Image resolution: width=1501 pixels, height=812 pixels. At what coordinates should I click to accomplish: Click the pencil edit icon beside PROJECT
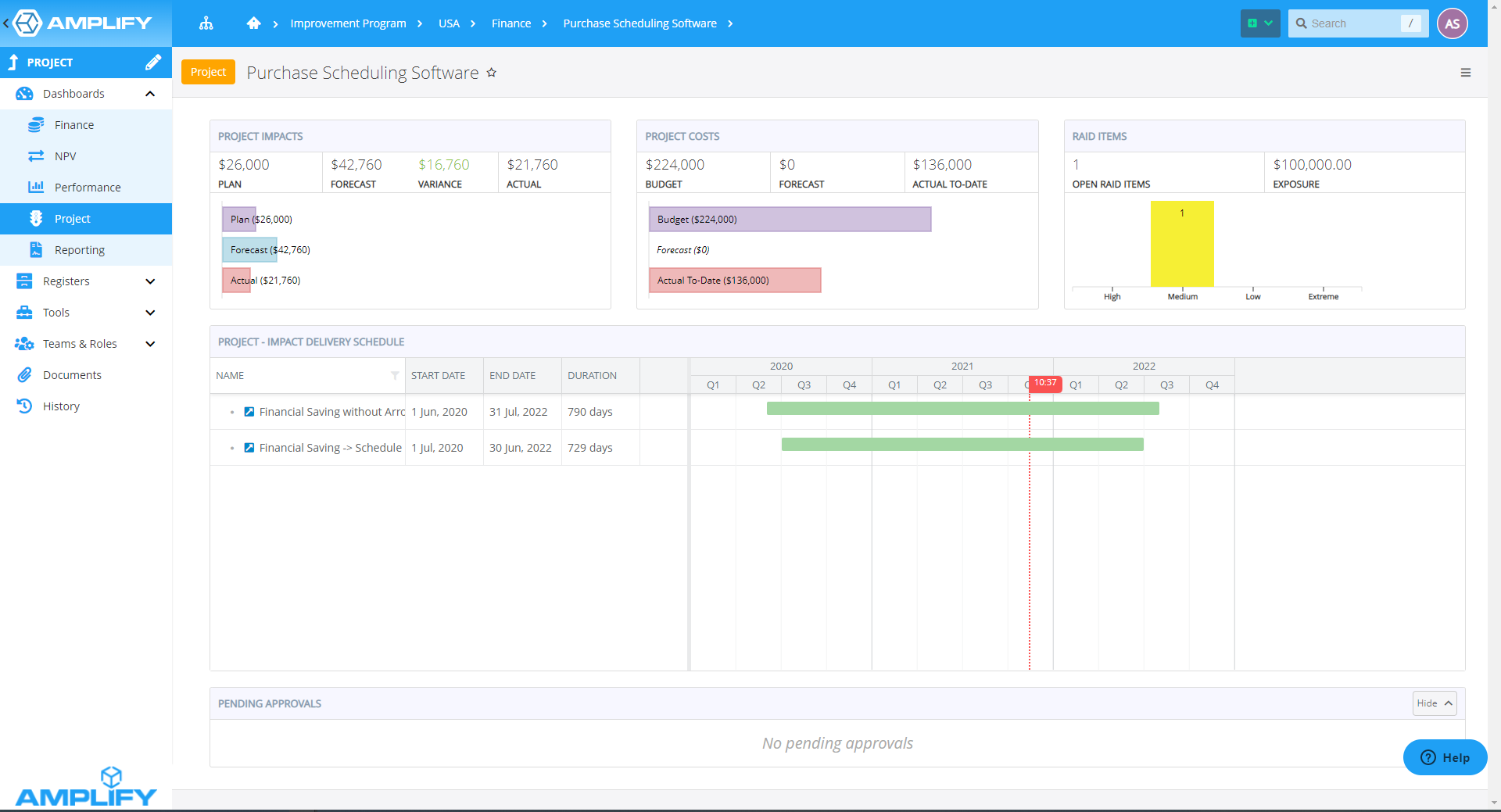click(153, 63)
